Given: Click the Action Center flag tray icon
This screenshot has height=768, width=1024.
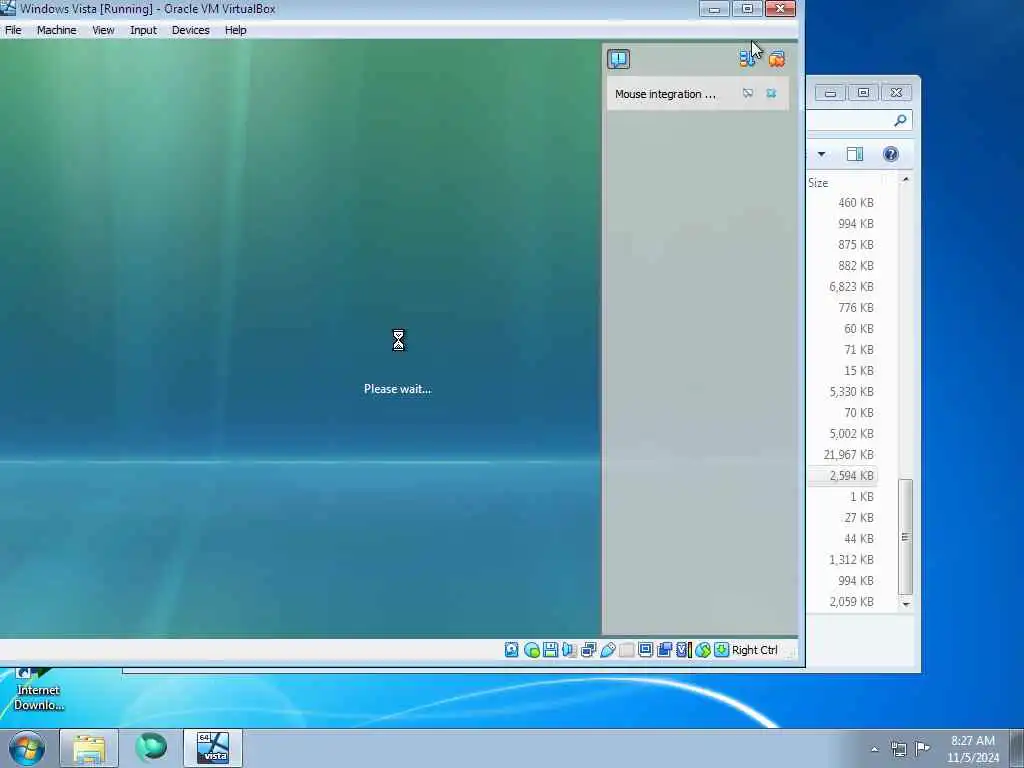Looking at the screenshot, I should 922,748.
